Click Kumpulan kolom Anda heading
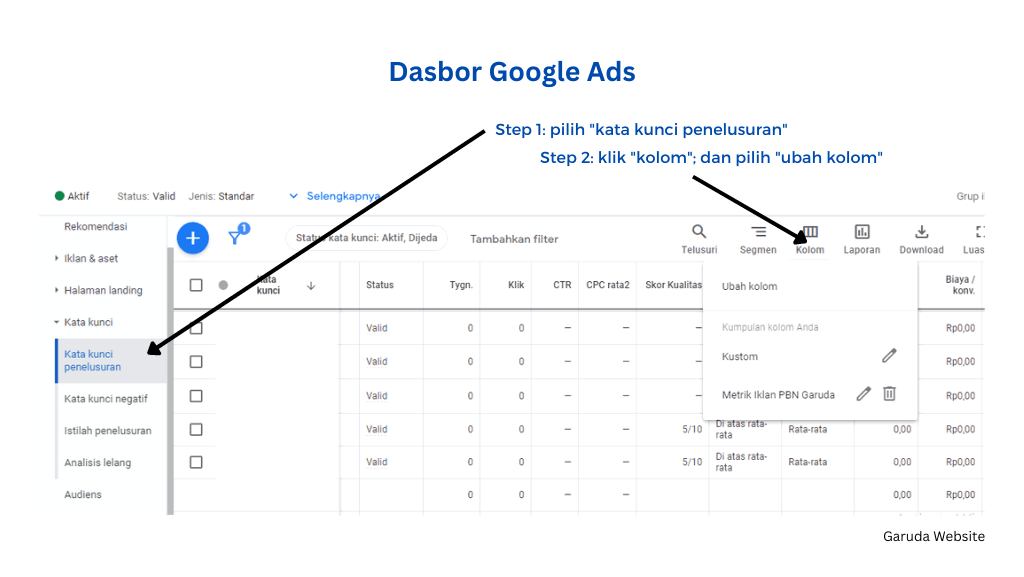 (769, 327)
